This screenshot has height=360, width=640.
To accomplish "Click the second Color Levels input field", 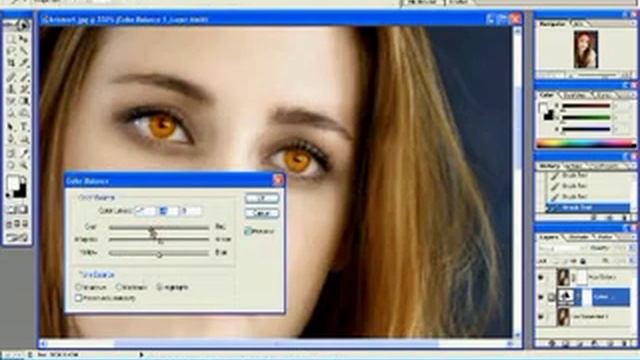I will point(168,211).
